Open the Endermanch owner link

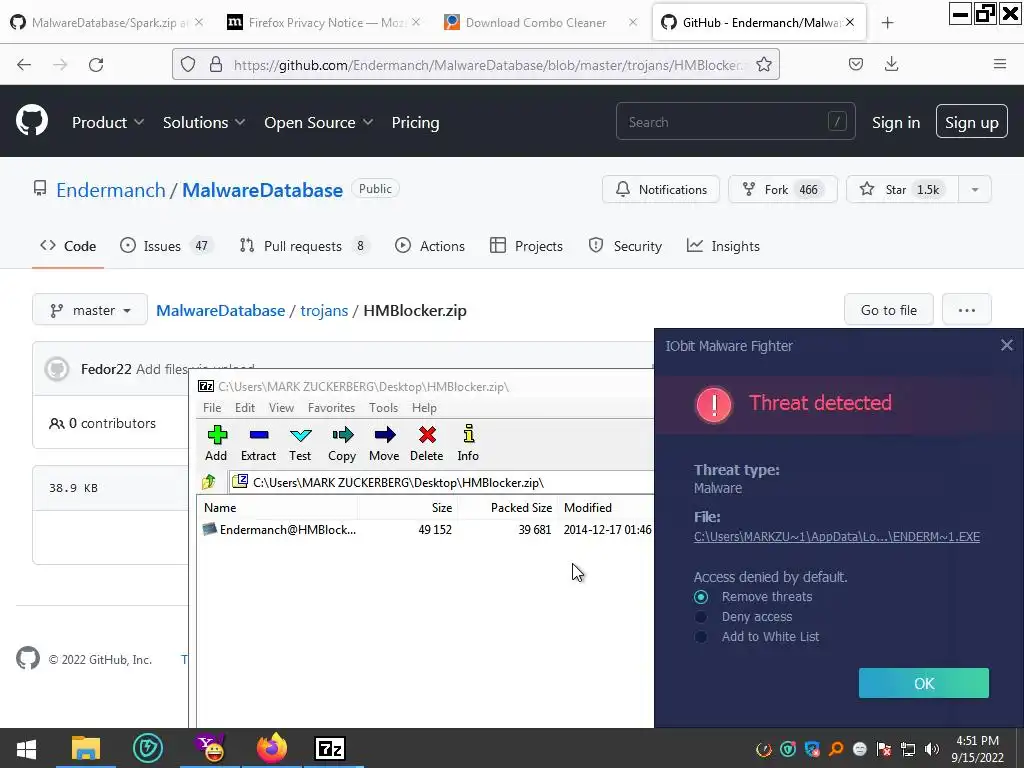pyautogui.click(x=110, y=190)
